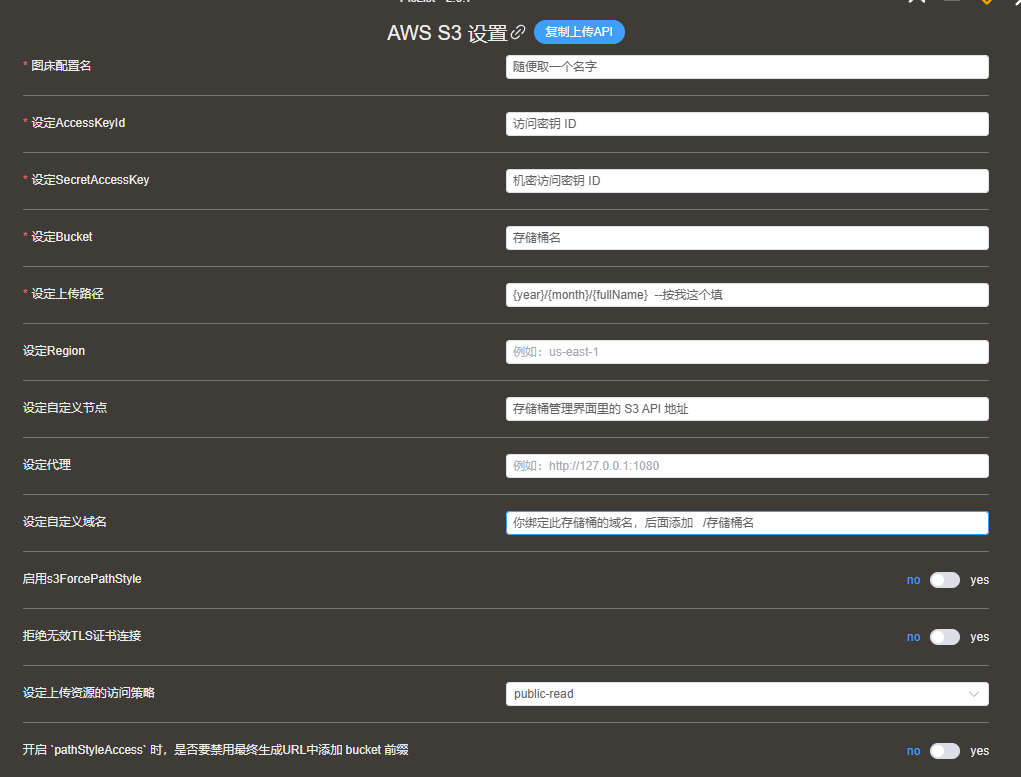Click "no" beside the 启用s3ForcePathStyle switch
Image resolution: width=1021 pixels, height=777 pixels.
coord(914,580)
